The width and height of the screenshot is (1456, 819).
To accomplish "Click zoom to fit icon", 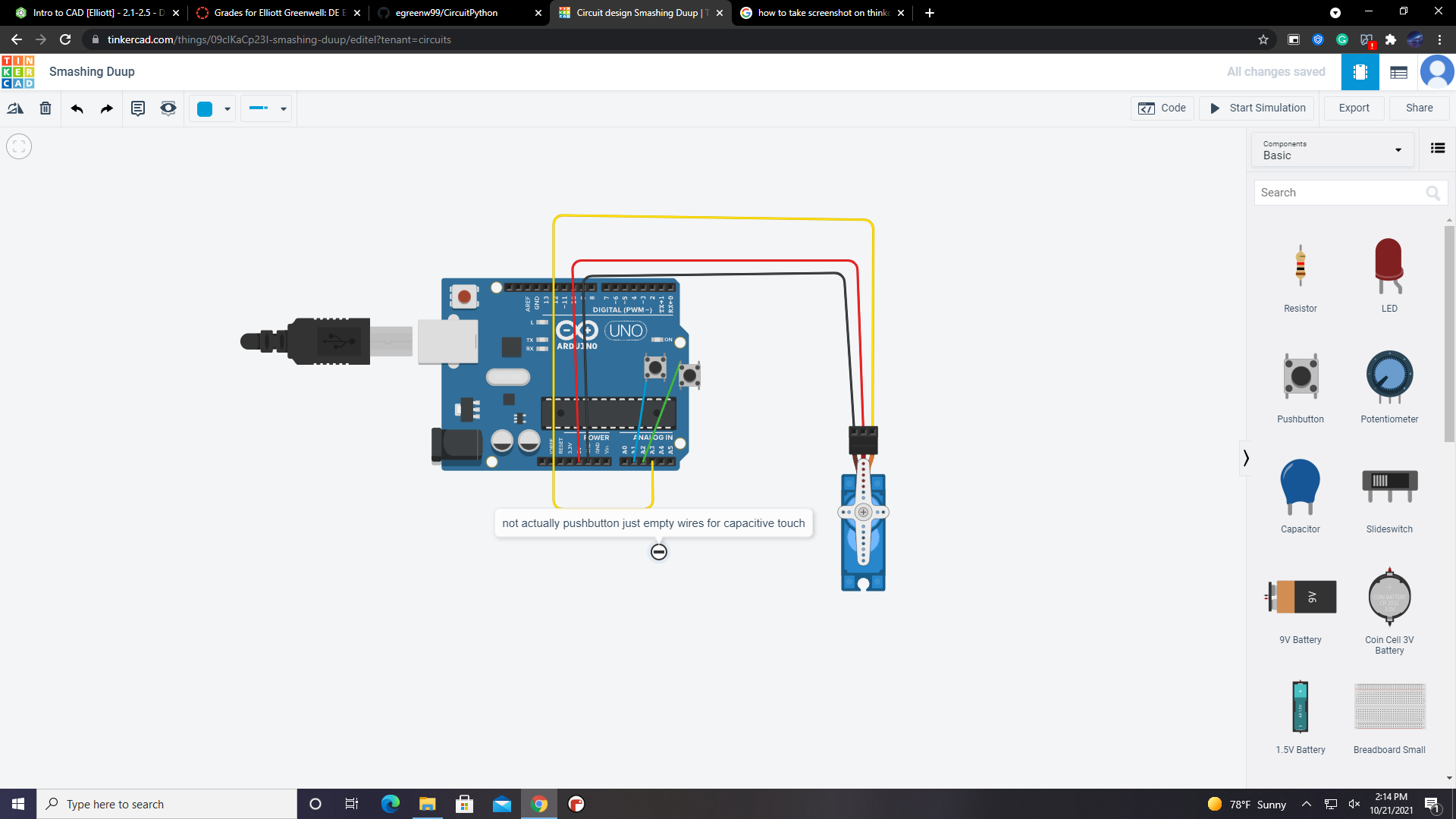I will (x=19, y=146).
